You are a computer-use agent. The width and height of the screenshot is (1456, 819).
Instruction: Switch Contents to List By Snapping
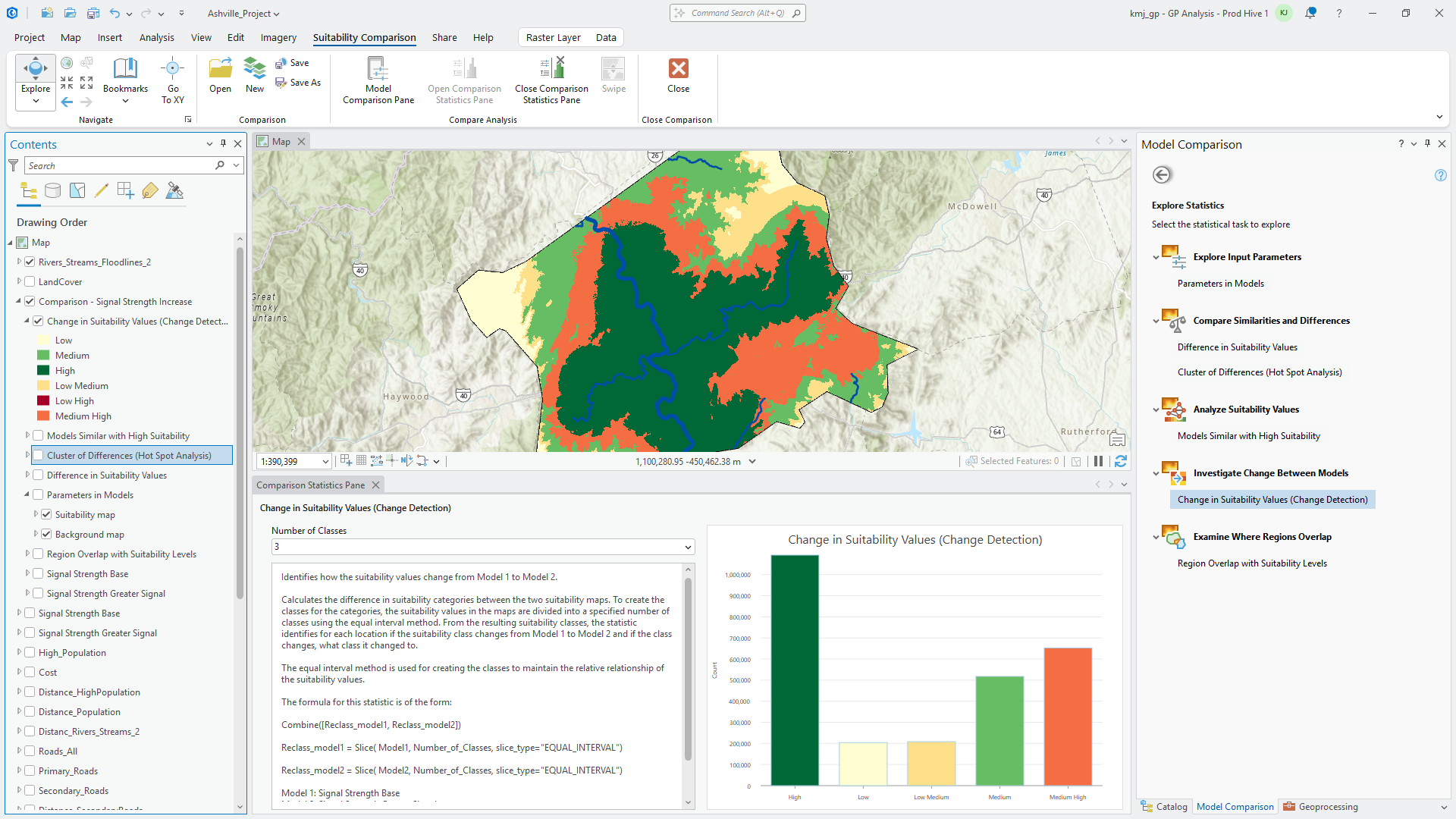(126, 191)
